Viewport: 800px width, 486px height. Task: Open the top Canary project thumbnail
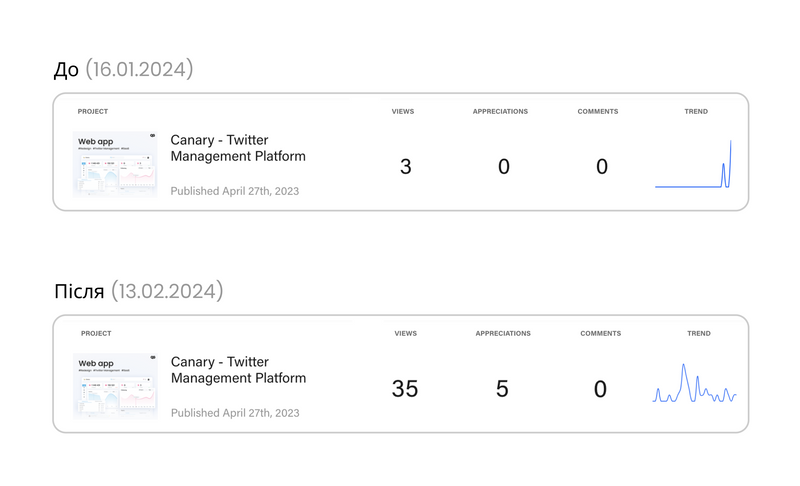[x=115, y=164]
